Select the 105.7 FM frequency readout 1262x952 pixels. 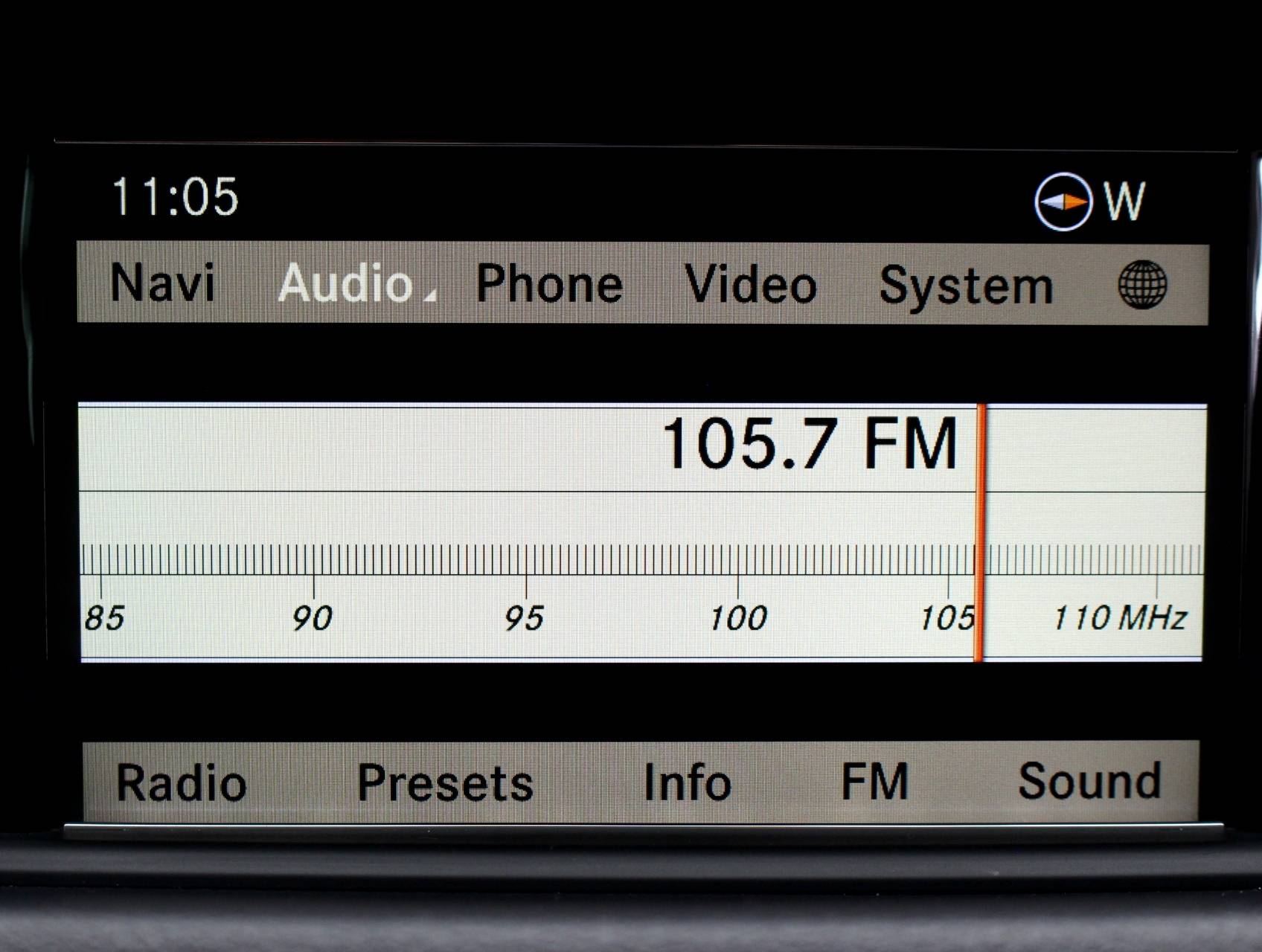[x=809, y=444]
